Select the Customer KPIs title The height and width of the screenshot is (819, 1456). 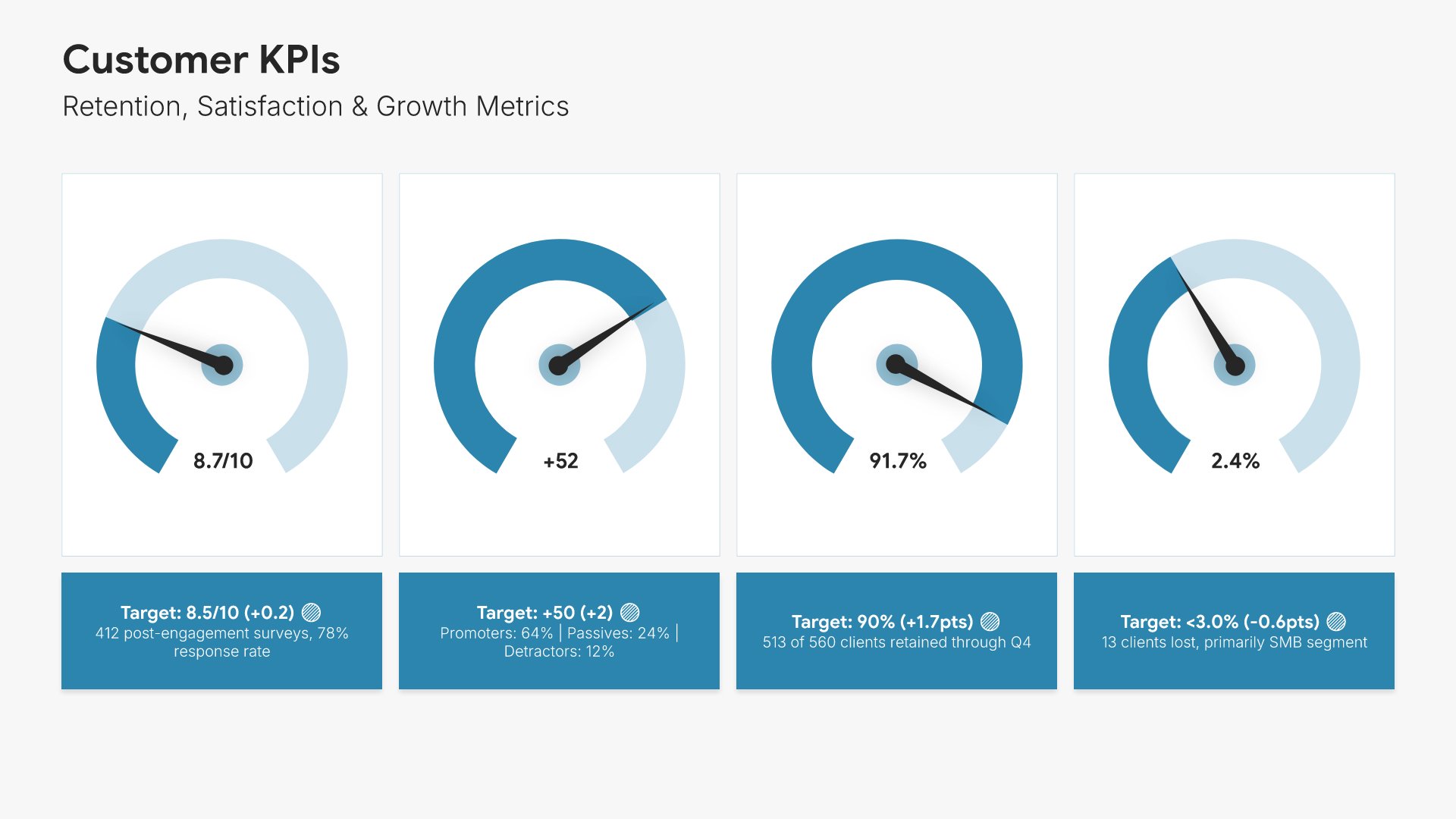pyautogui.click(x=201, y=59)
